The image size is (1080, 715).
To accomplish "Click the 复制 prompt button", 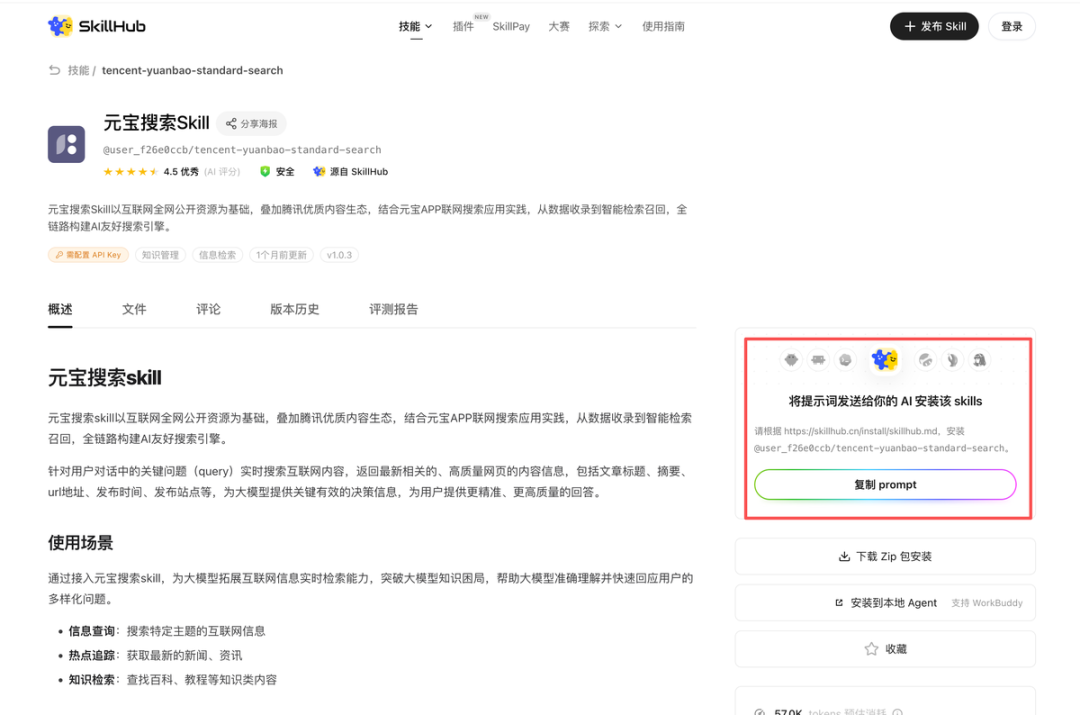I will click(x=885, y=484).
